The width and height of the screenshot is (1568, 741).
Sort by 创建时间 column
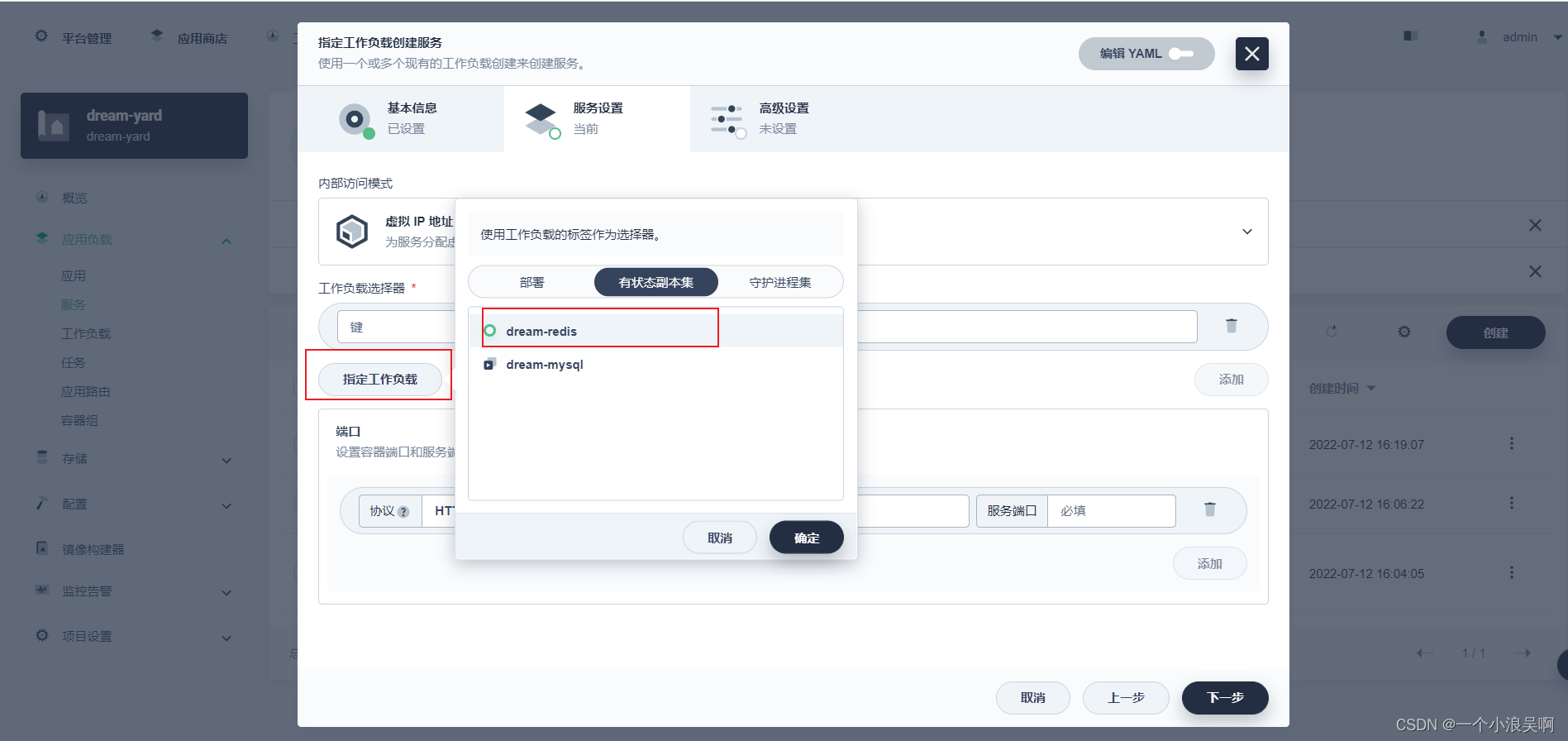tap(1342, 389)
